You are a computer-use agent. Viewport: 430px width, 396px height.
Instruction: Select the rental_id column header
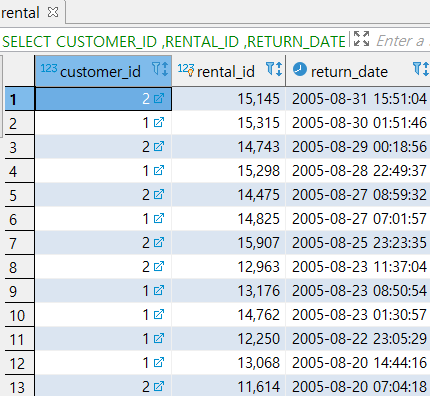point(229,71)
